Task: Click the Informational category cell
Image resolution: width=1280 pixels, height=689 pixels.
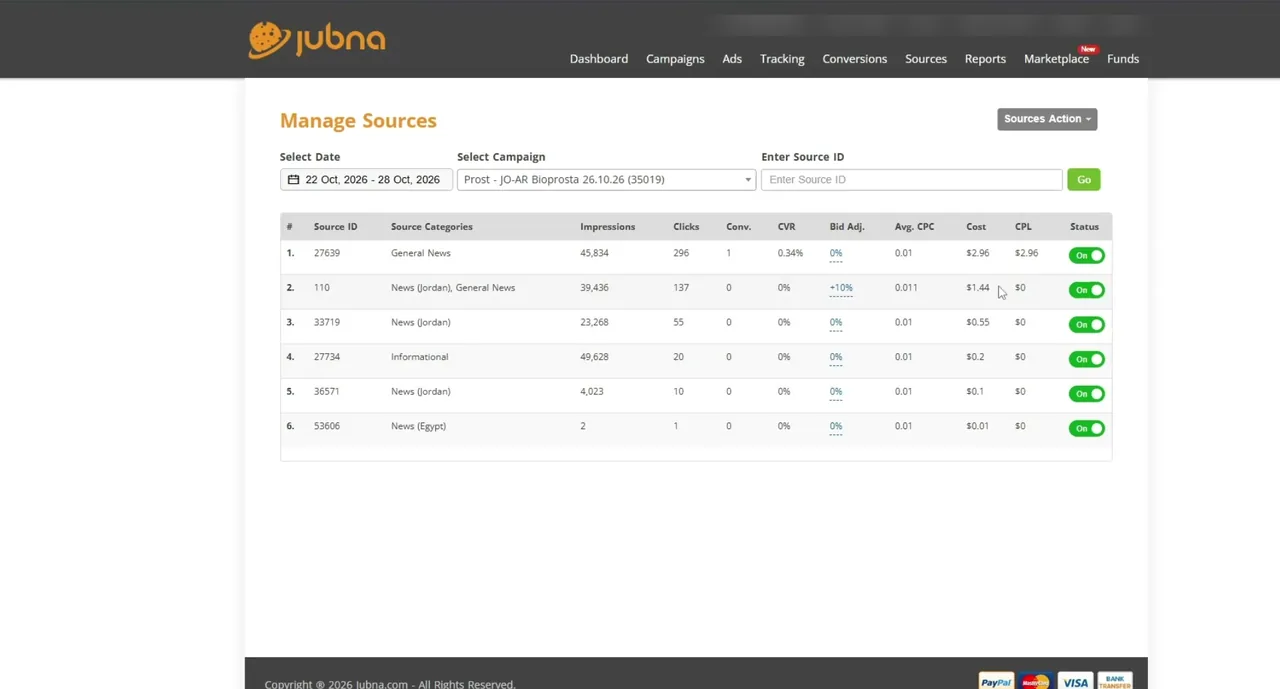Action: [419, 357]
